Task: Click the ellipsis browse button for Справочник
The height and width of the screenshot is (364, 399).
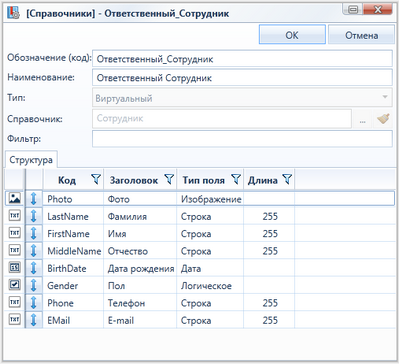Action: pyautogui.click(x=363, y=119)
